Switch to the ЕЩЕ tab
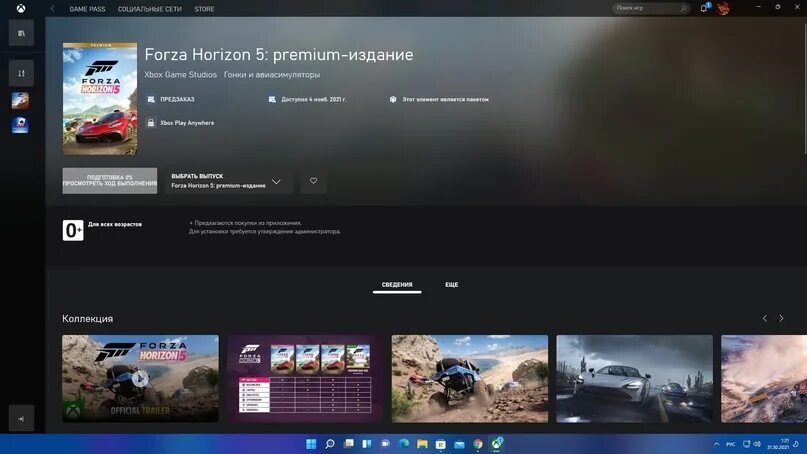 click(x=451, y=285)
